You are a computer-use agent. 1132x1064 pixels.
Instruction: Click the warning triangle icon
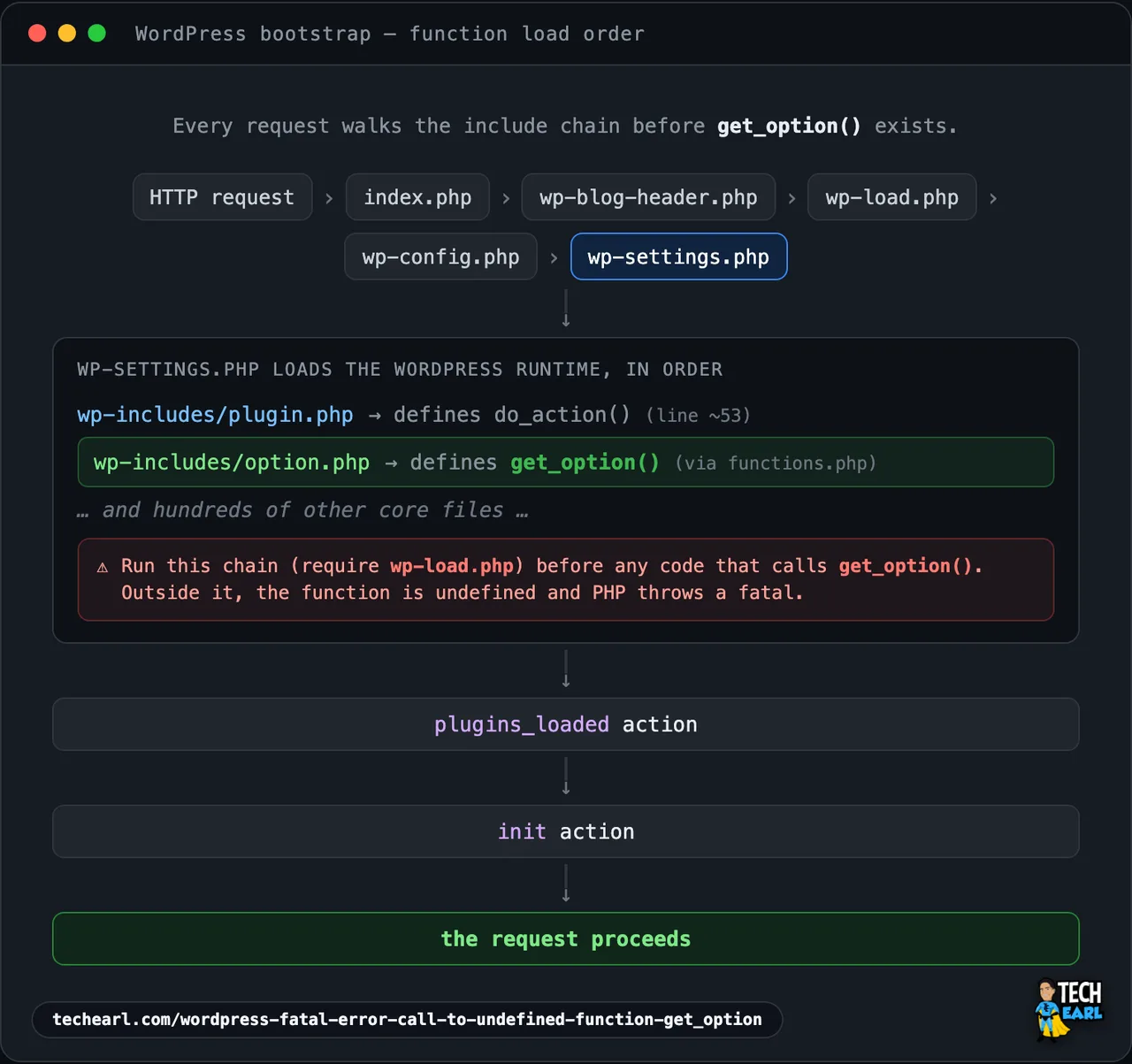click(x=103, y=567)
